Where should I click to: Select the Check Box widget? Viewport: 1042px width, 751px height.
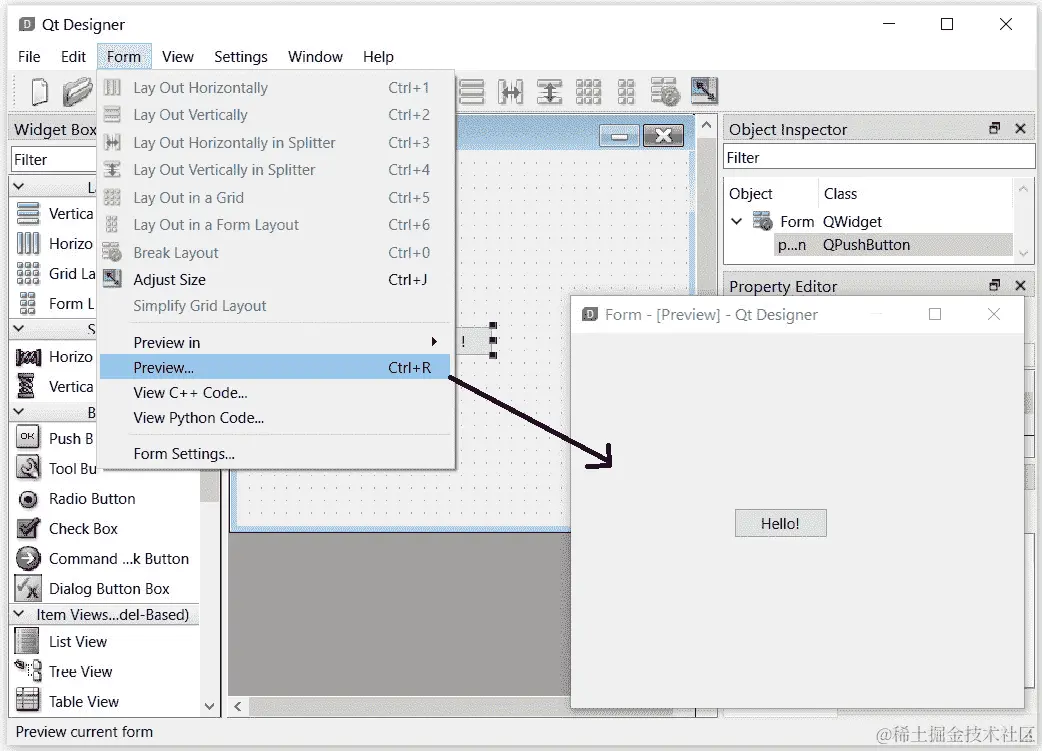point(83,528)
